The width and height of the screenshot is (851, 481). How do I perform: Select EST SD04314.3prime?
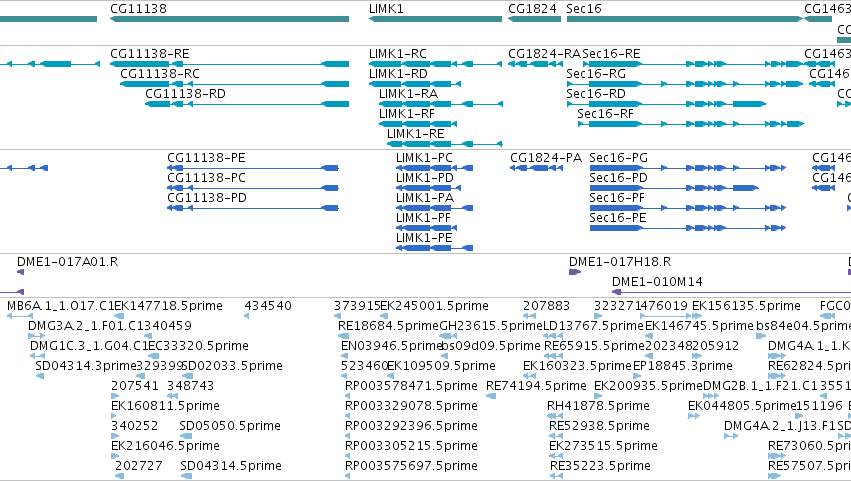[x=40, y=376]
